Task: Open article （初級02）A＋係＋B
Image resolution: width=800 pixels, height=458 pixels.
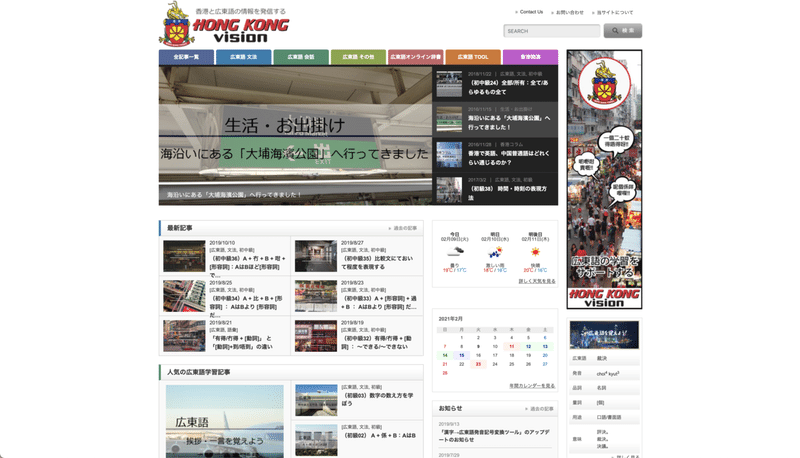Action: click(379, 436)
